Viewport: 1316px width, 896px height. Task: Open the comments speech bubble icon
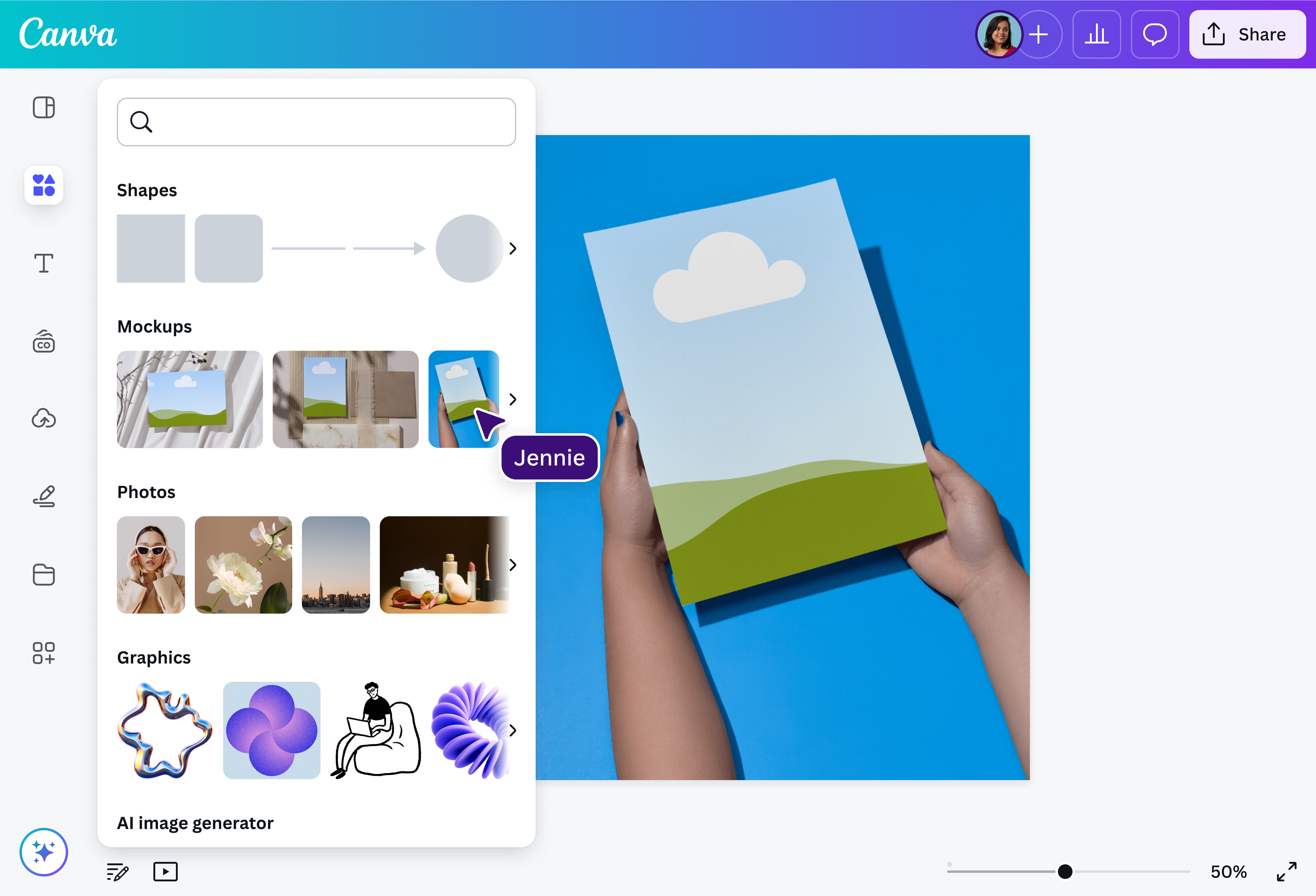click(x=1155, y=34)
